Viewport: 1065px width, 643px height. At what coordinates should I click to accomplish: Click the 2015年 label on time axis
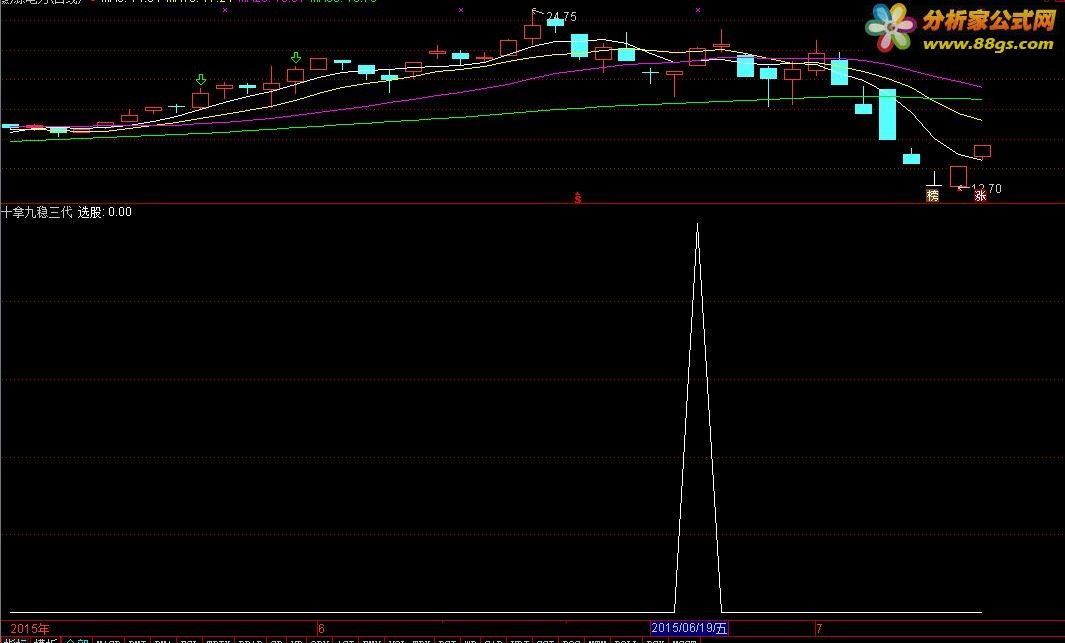[x=30, y=629]
